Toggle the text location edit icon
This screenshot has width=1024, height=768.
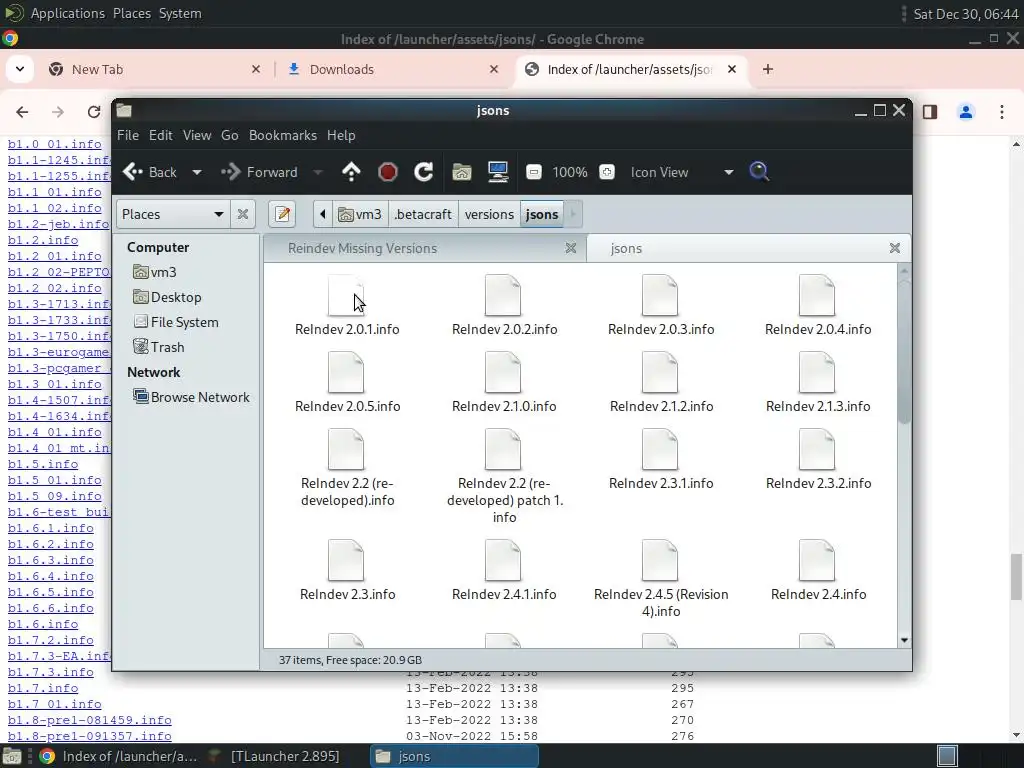282,214
